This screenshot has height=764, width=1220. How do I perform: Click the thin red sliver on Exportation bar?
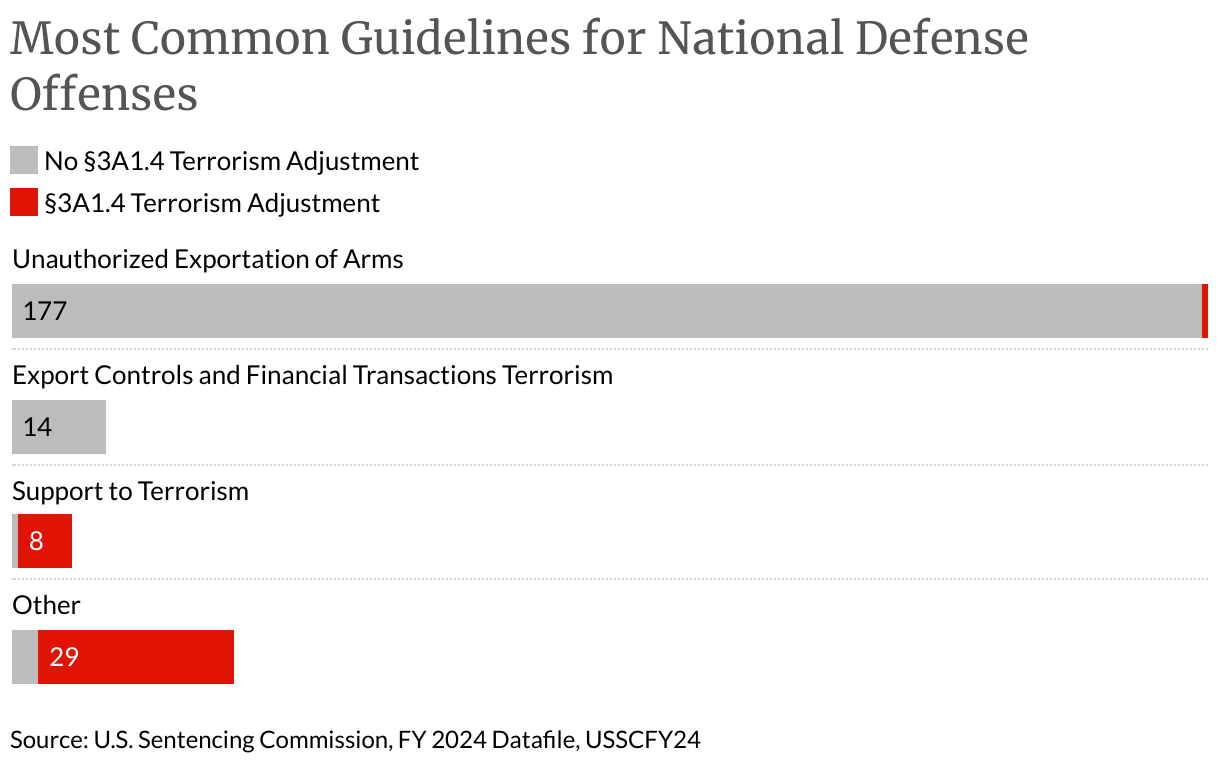[1204, 311]
